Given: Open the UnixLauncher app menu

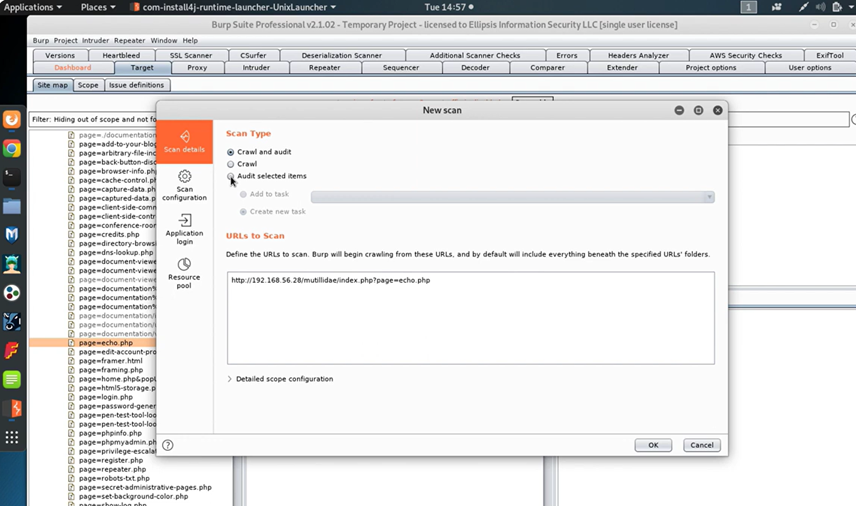Looking at the screenshot, I should coord(234,7).
